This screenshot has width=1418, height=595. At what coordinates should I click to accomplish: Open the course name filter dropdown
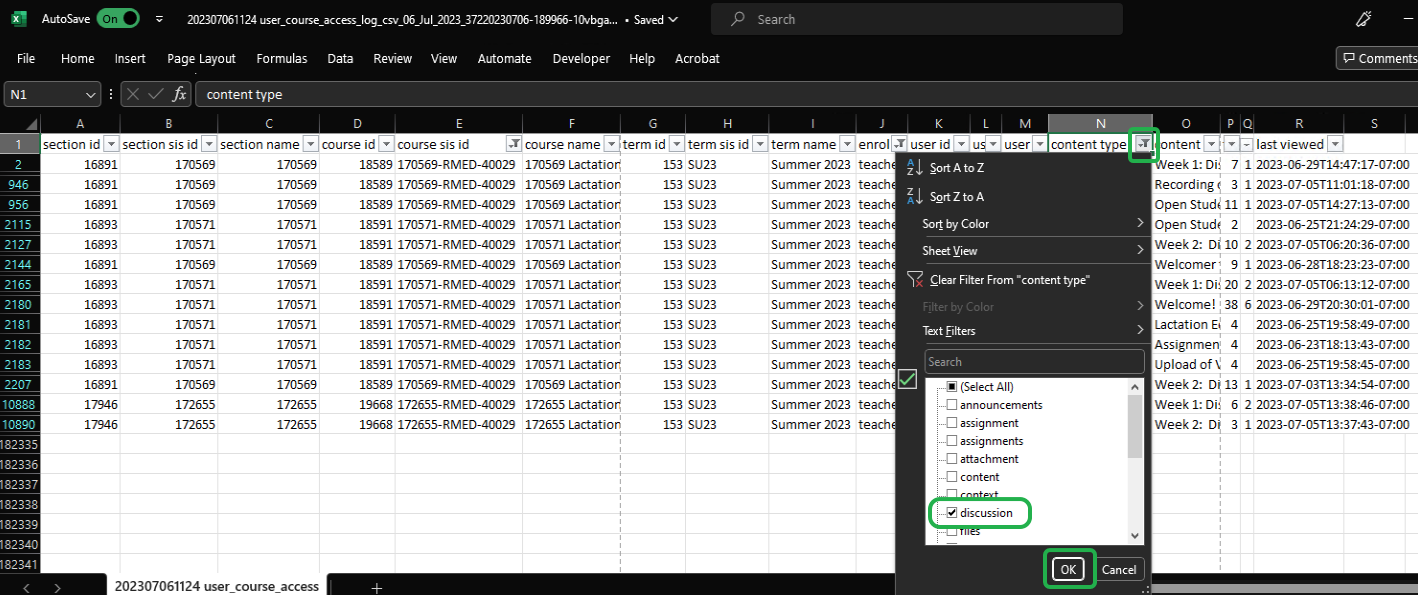pyautogui.click(x=611, y=144)
